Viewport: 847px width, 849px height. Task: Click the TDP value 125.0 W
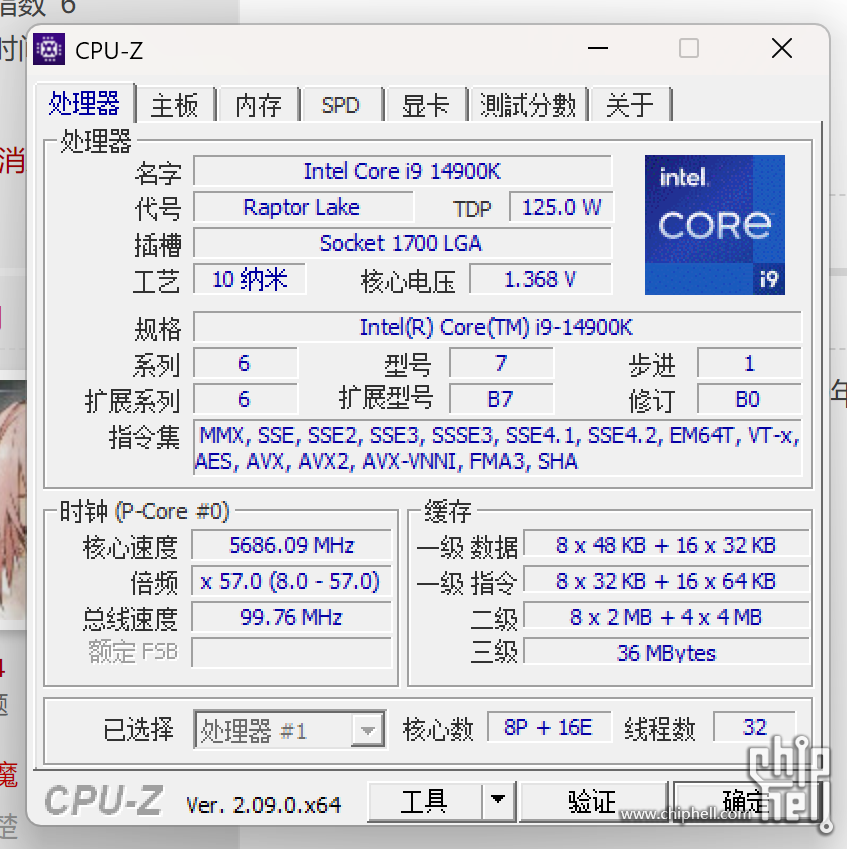561,207
